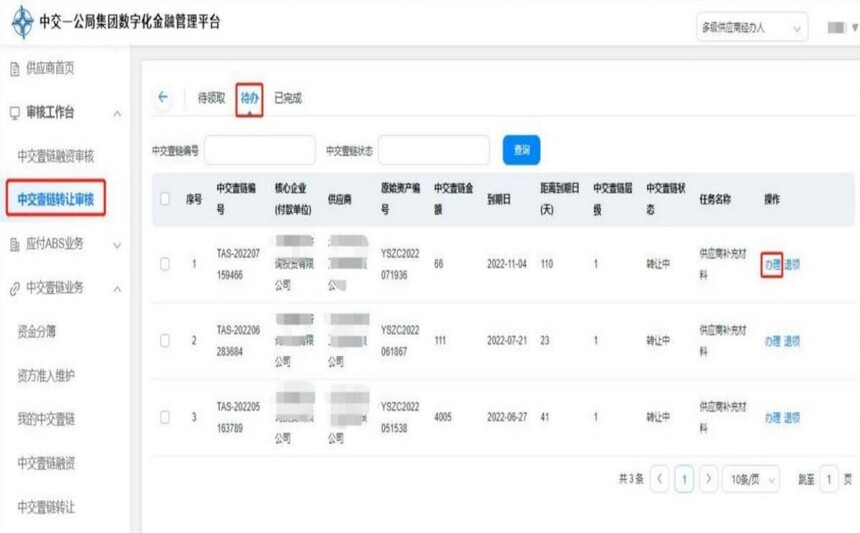Check the row for TAS-202205163789
Image resolution: width=860 pixels, height=533 pixels.
click(x=165, y=417)
